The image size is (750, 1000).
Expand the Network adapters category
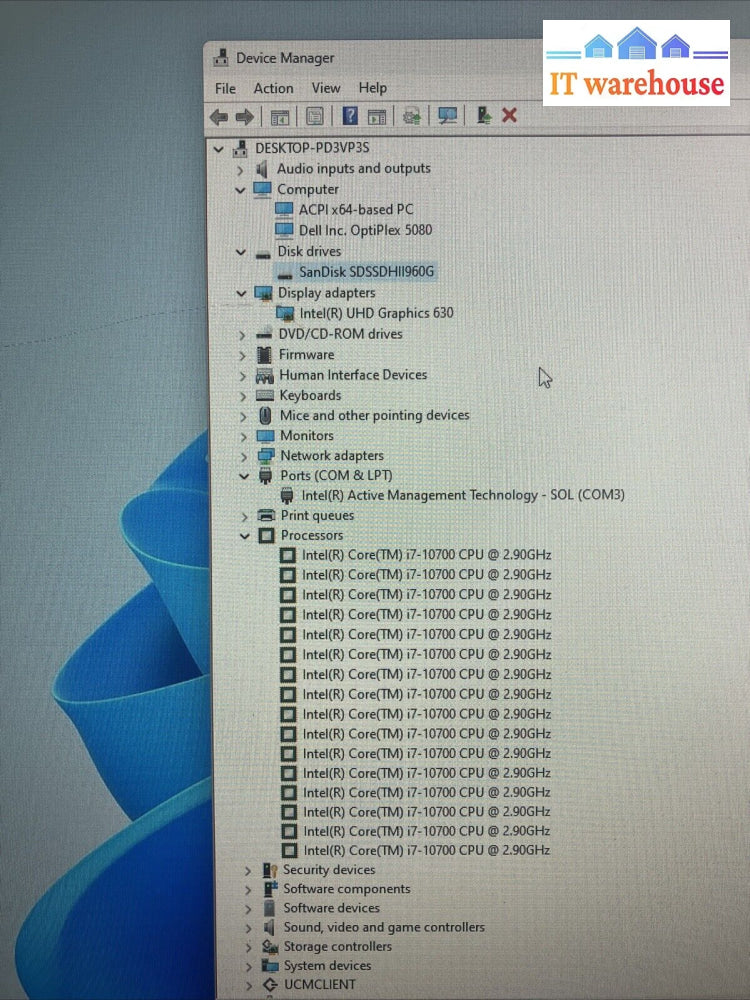243,456
